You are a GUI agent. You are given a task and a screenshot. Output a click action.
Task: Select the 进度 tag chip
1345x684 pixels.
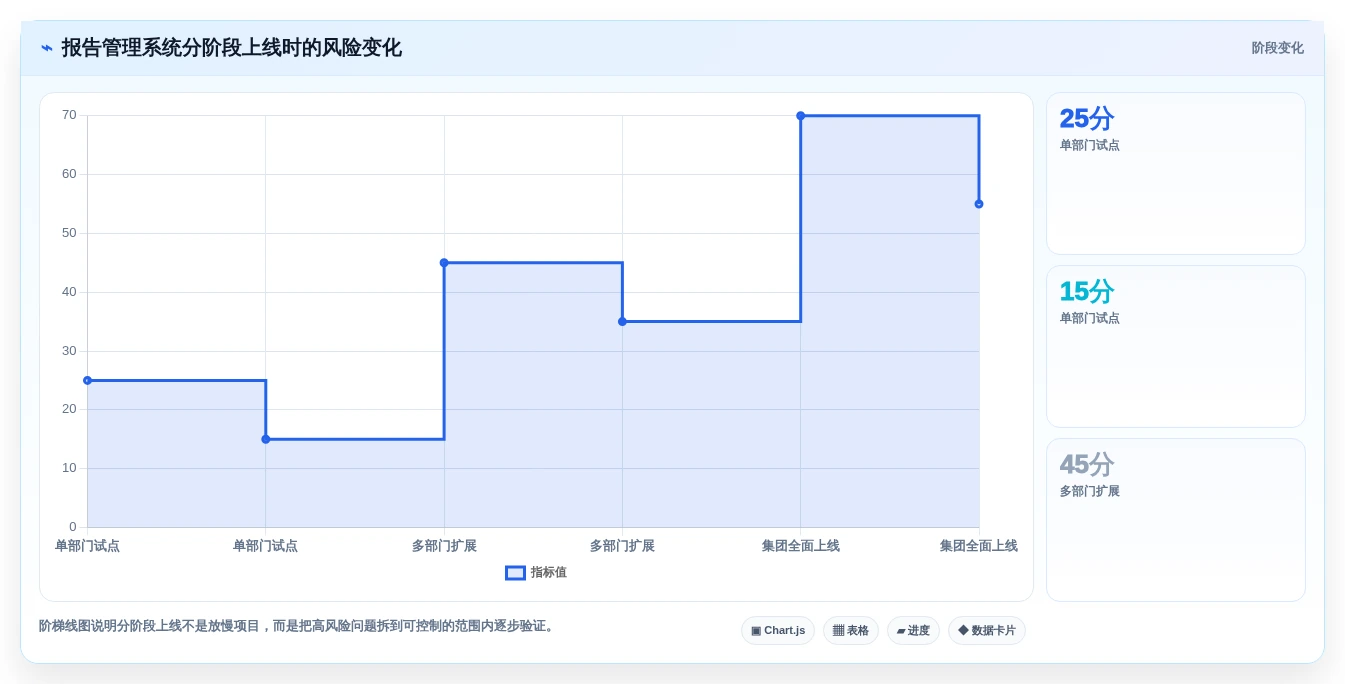tap(913, 631)
